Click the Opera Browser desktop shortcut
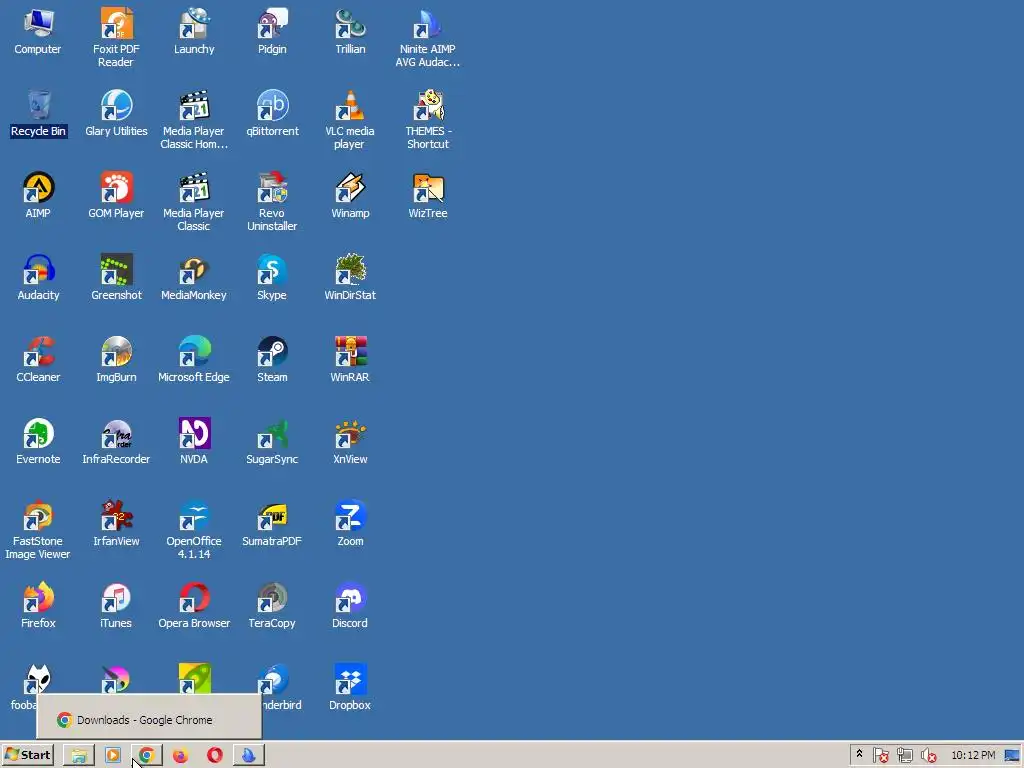 pos(194,606)
